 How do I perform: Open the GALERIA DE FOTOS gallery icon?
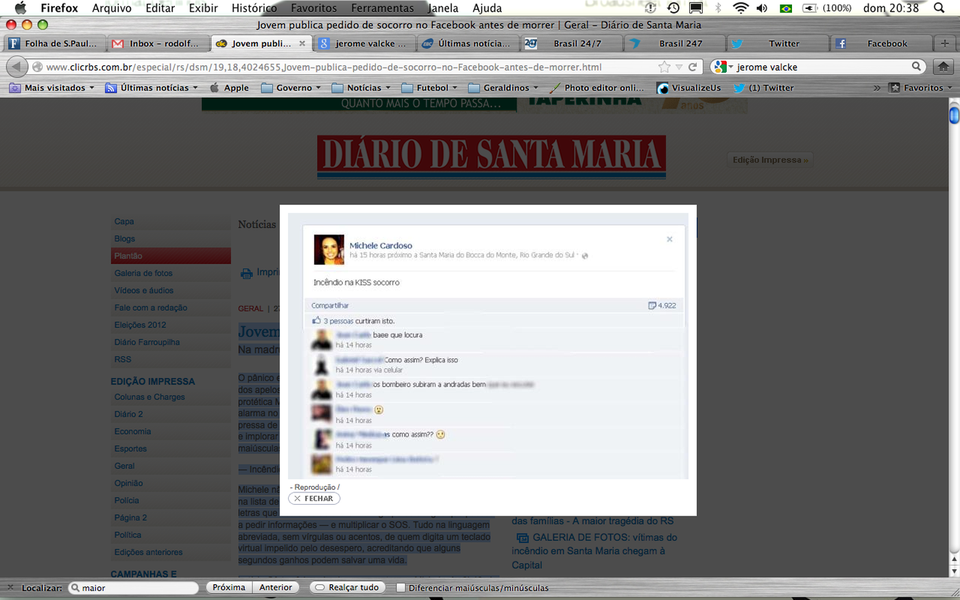click(x=522, y=538)
